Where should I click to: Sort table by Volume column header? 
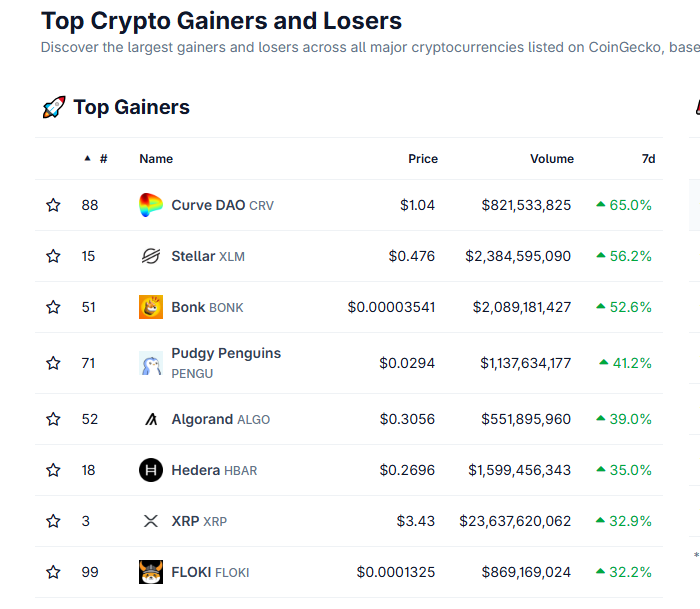[x=551, y=158]
